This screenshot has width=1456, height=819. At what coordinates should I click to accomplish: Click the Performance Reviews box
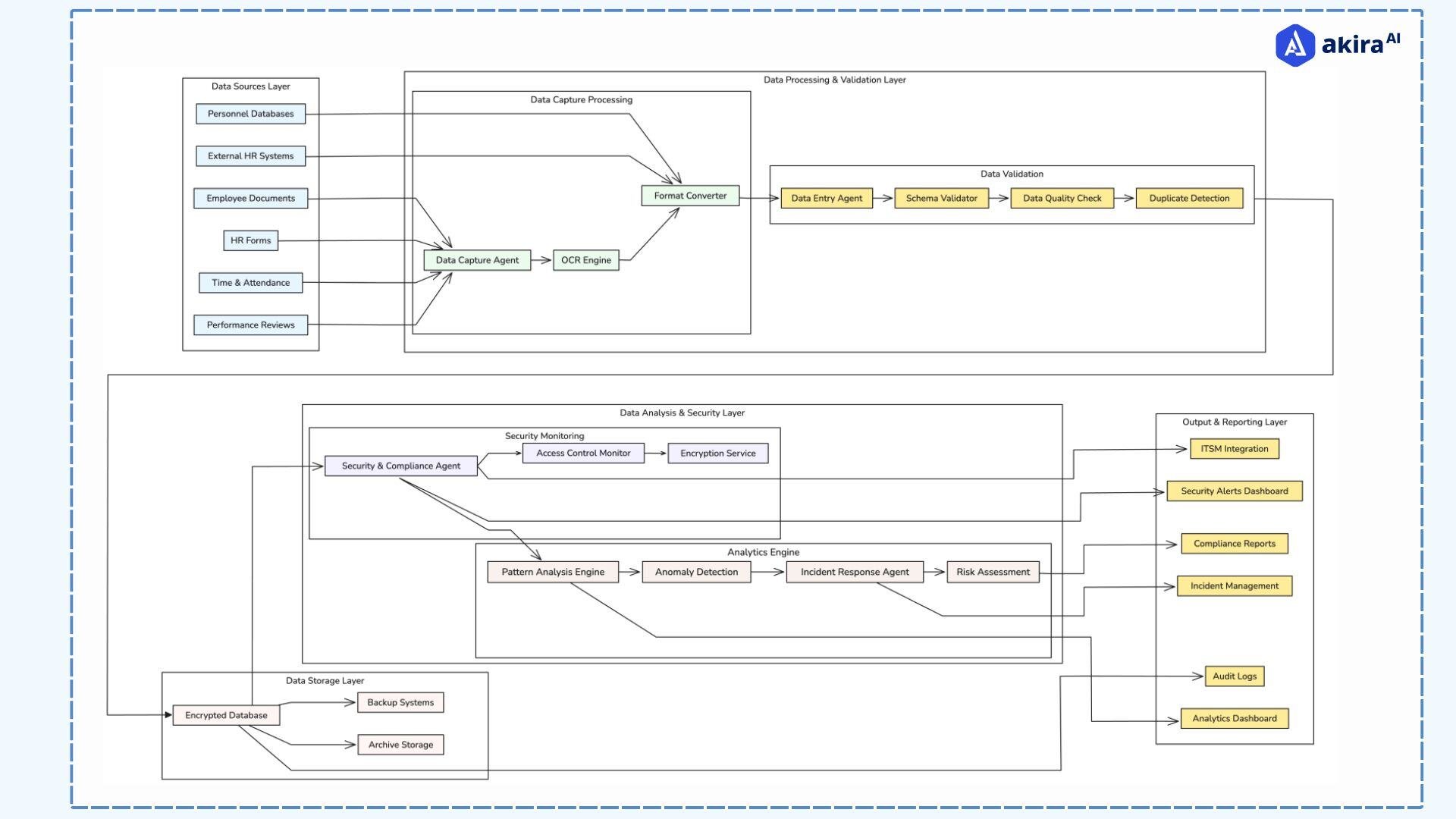[250, 325]
